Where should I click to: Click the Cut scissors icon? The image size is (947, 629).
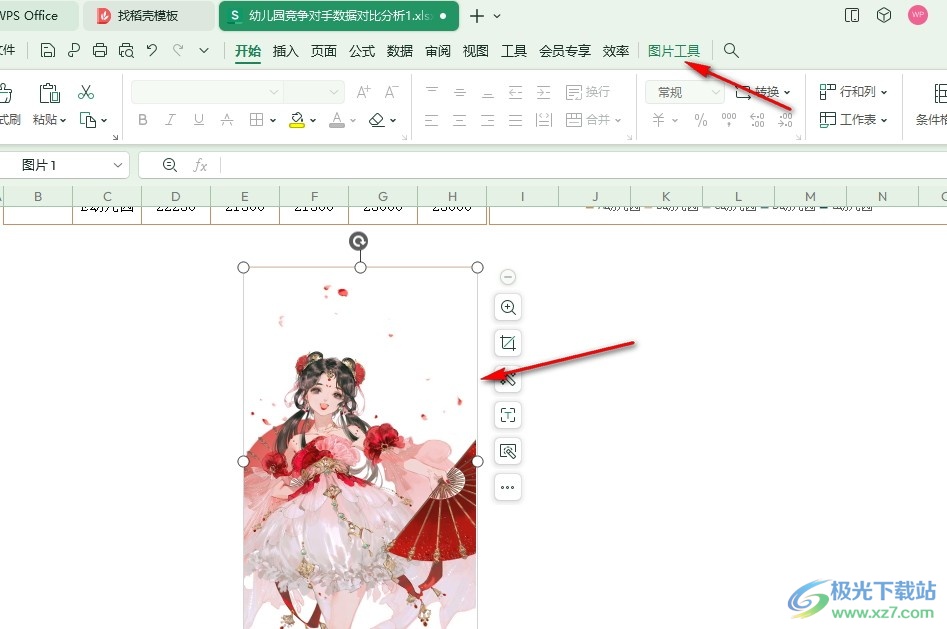86,92
